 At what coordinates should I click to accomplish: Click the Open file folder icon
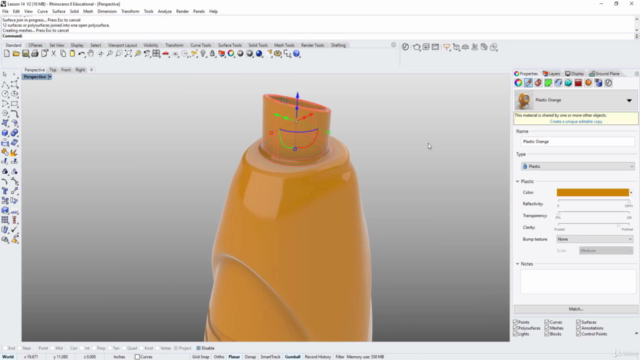coord(16,53)
